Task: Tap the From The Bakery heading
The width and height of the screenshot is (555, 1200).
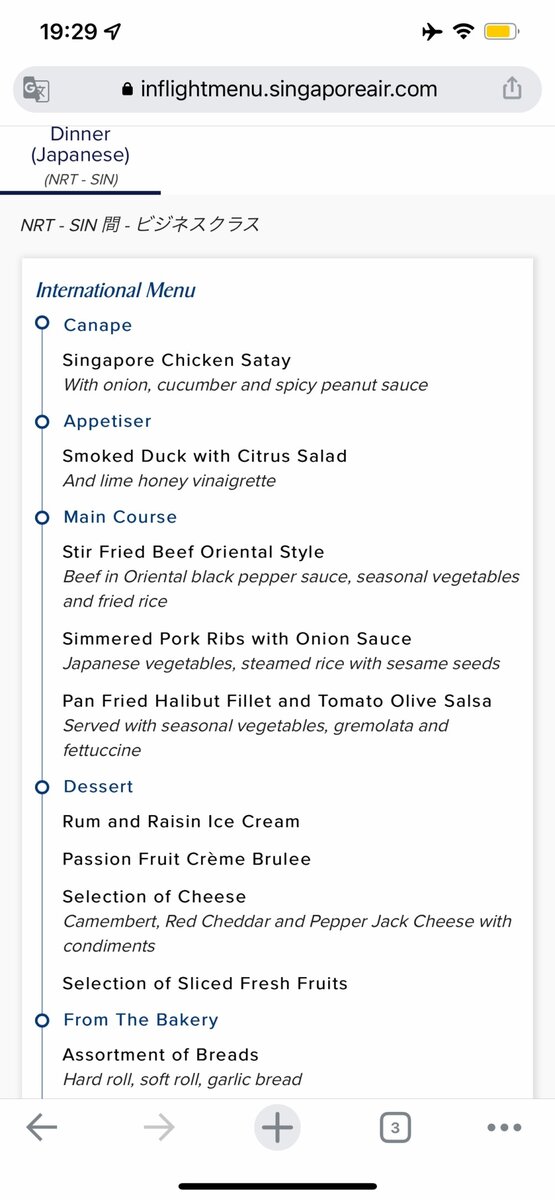Action: coord(141,1020)
